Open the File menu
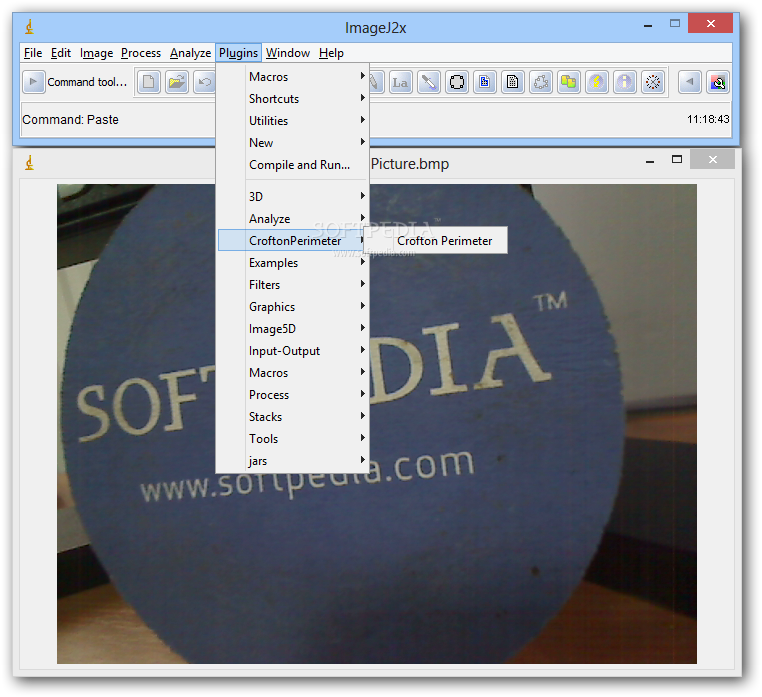This screenshot has width=762, height=697. 33,53
